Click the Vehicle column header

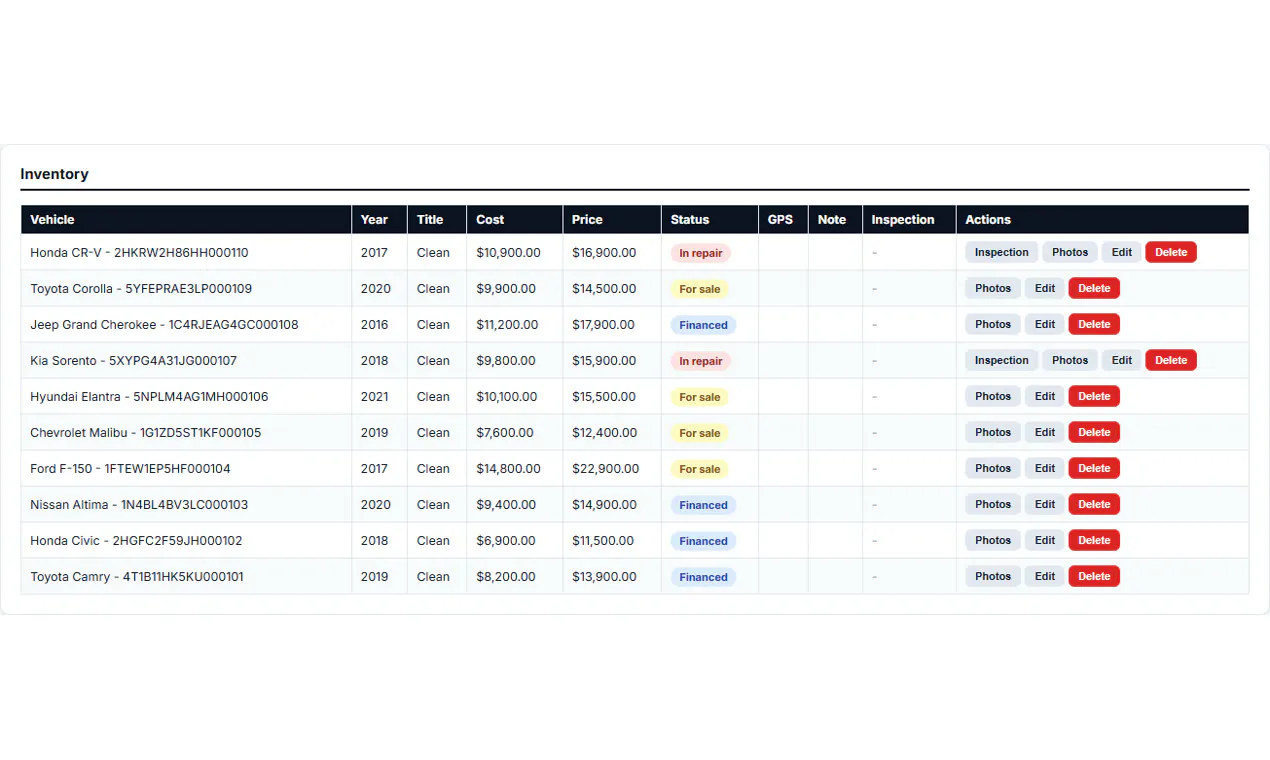point(186,220)
